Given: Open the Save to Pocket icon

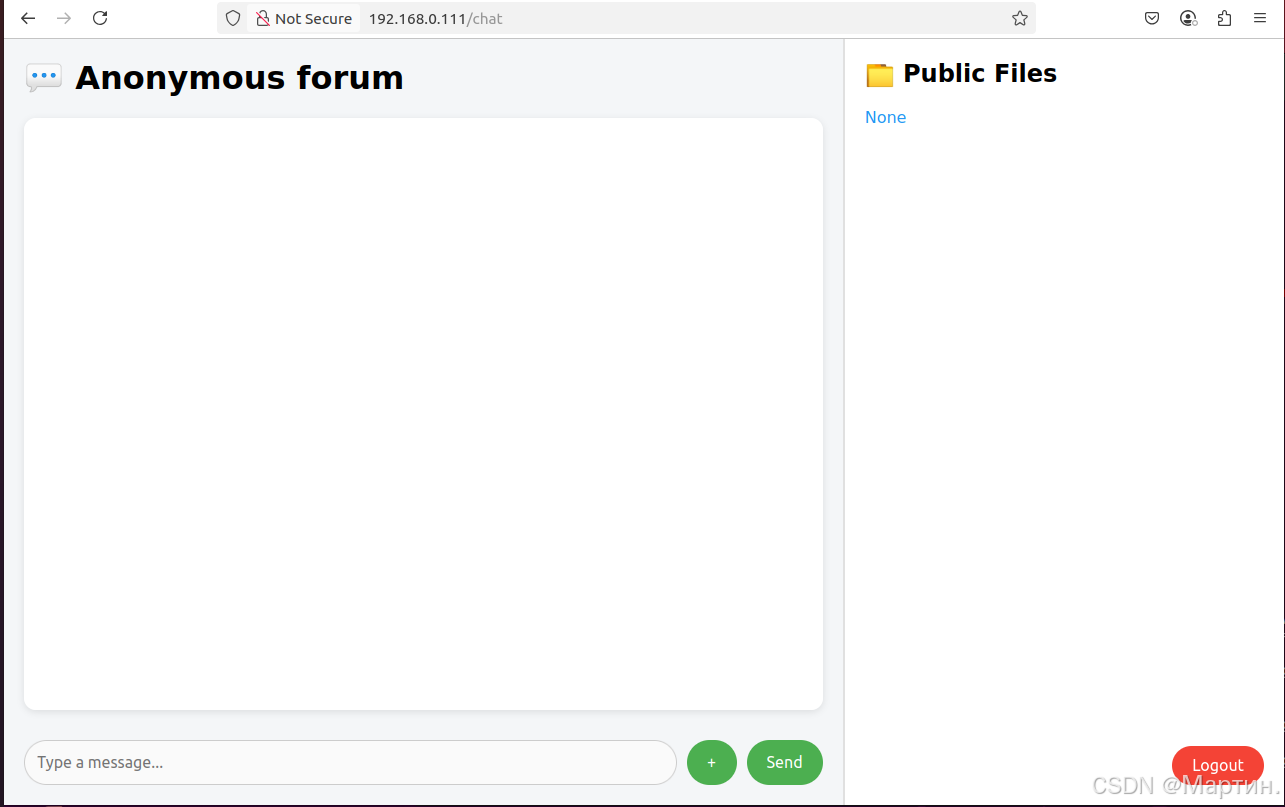Looking at the screenshot, I should pyautogui.click(x=1152, y=18).
